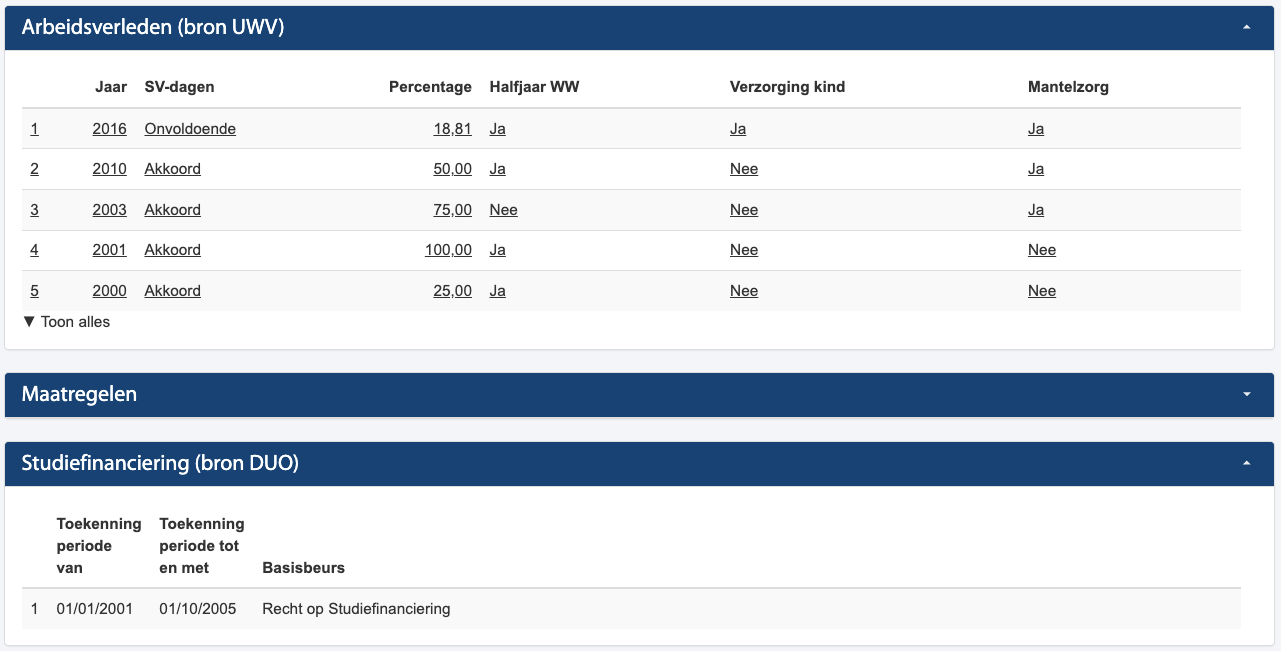This screenshot has width=1281, height=651.
Task: Click 'Nee' under Halfjaar WW for 2003
Action: [503, 210]
